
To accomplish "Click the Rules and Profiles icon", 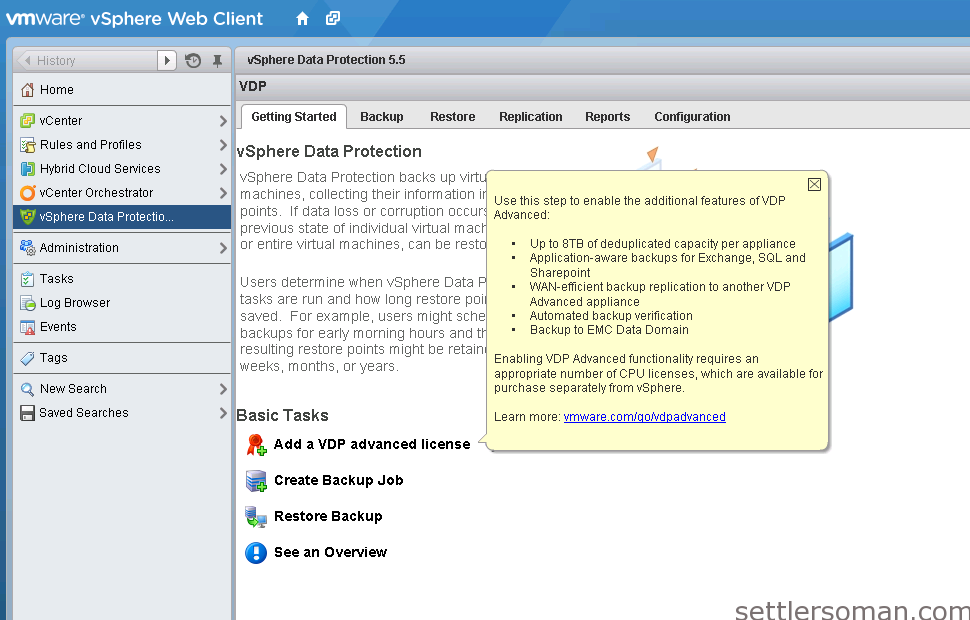I will coord(27,145).
